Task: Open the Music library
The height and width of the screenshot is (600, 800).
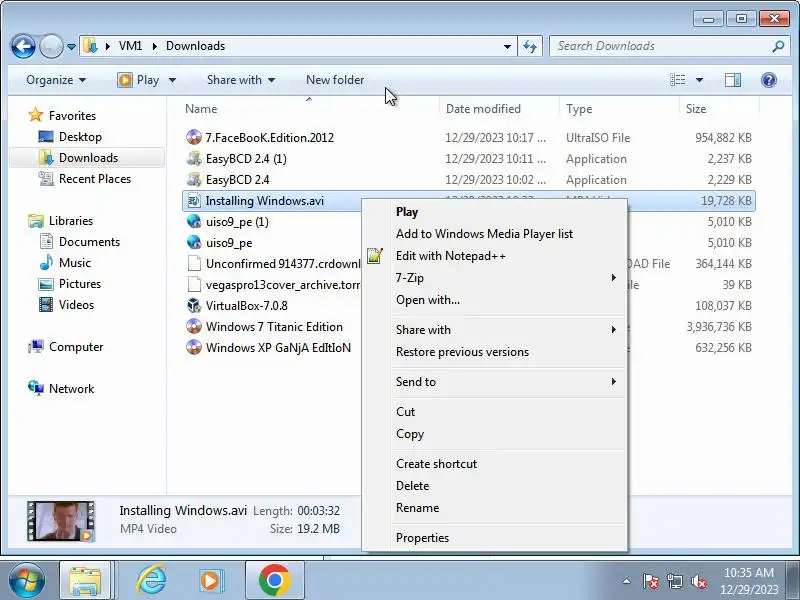Action: click(x=74, y=263)
